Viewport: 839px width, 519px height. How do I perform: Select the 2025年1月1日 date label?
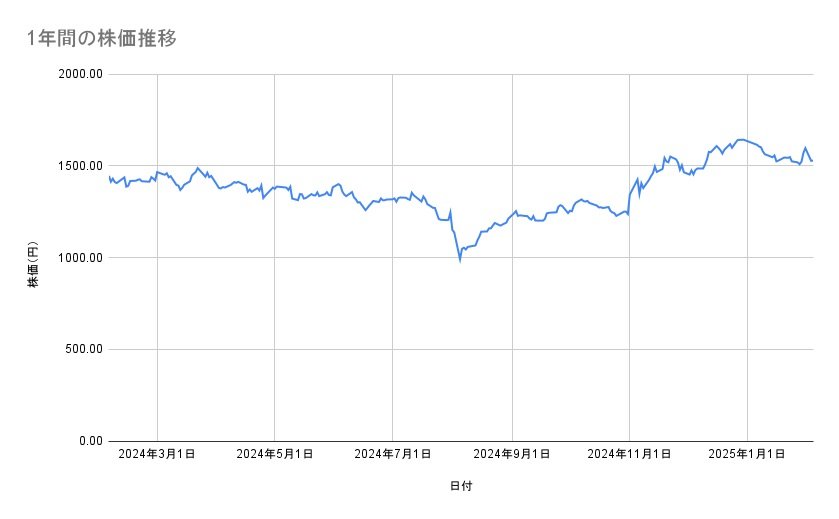click(x=748, y=454)
